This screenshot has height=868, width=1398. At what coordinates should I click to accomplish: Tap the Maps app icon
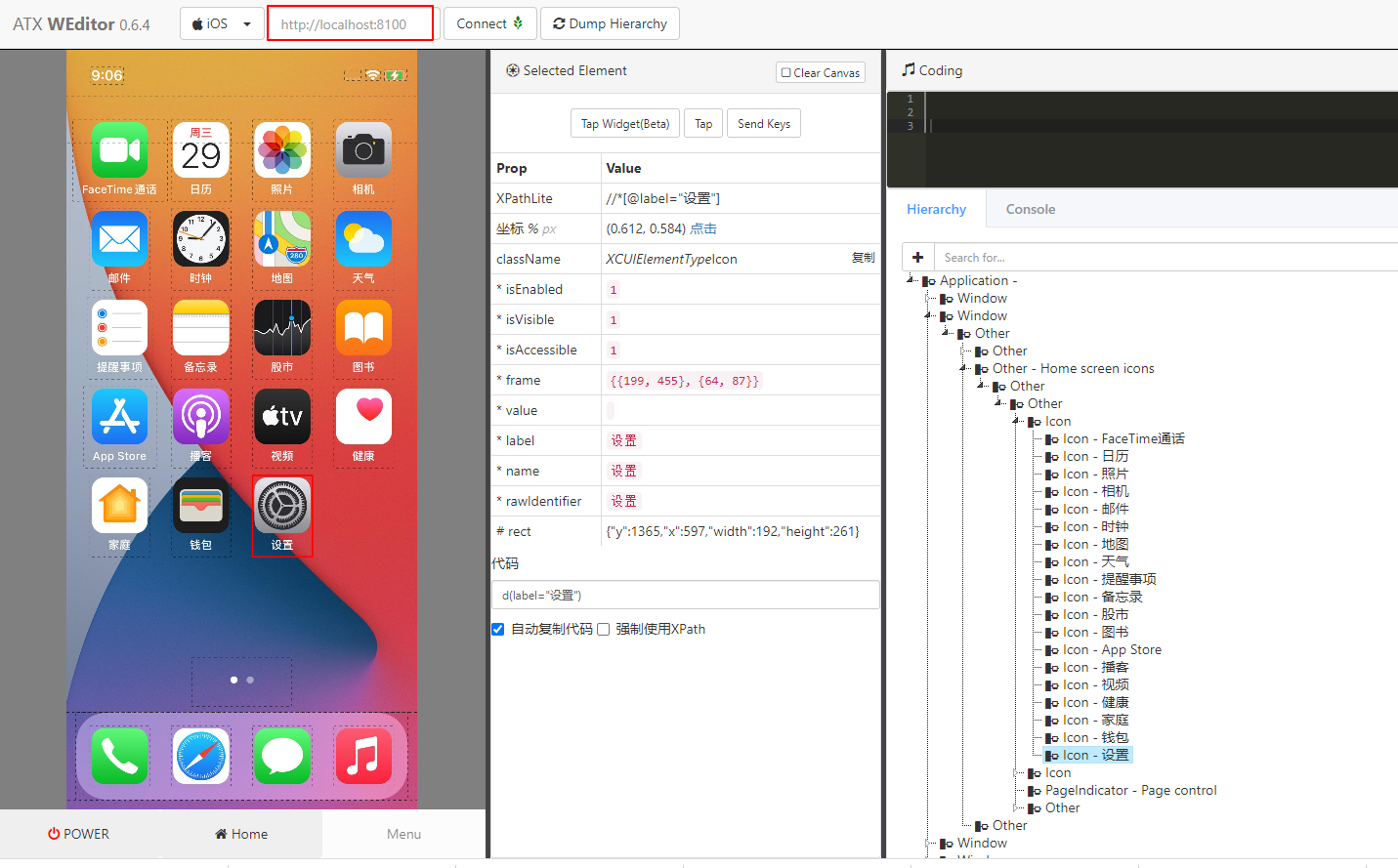click(282, 239)
